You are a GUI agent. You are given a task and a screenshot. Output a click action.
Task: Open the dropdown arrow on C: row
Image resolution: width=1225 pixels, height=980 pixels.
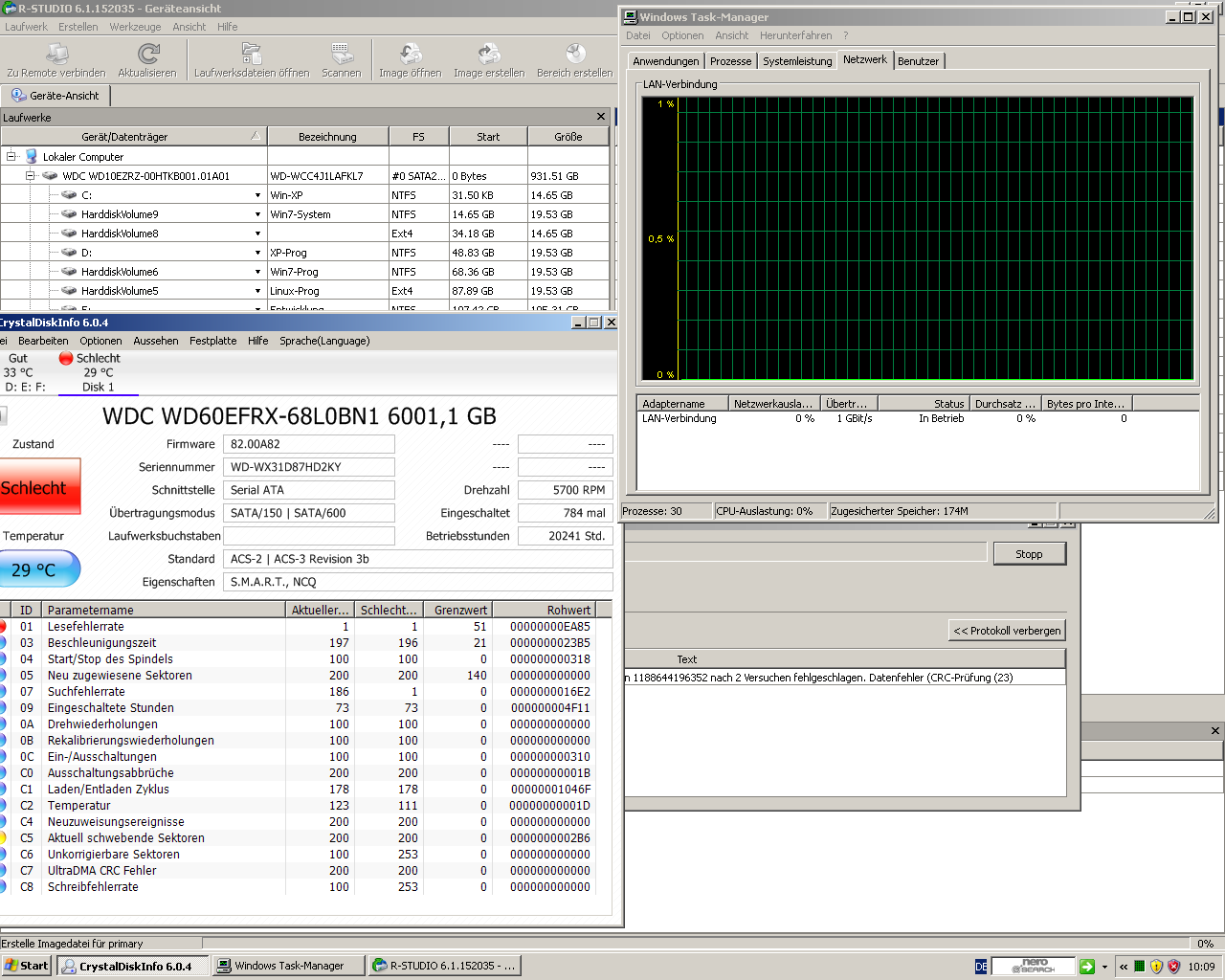257,195
